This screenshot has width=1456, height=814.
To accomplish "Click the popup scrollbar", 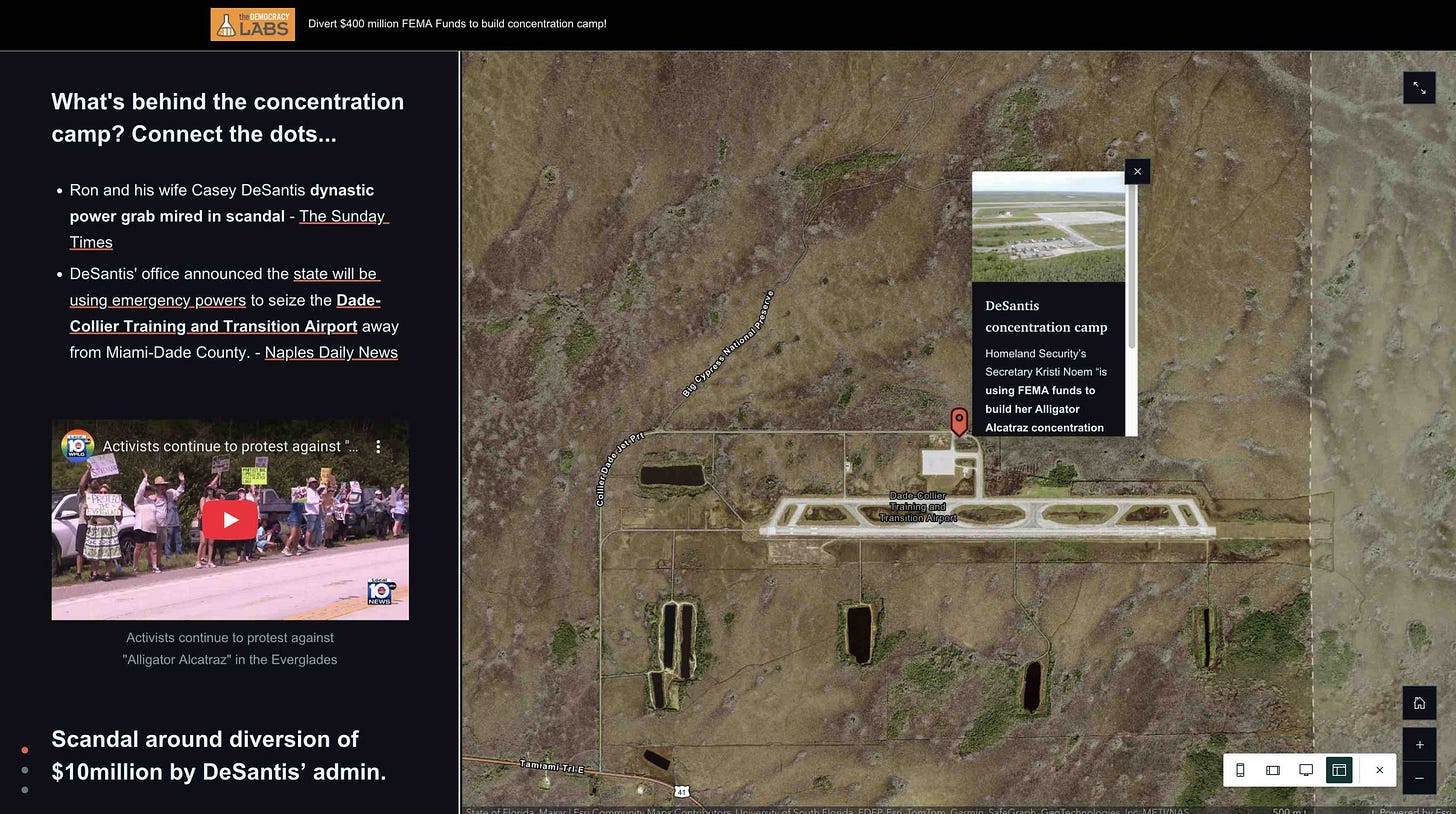I will click(1132, 265).
